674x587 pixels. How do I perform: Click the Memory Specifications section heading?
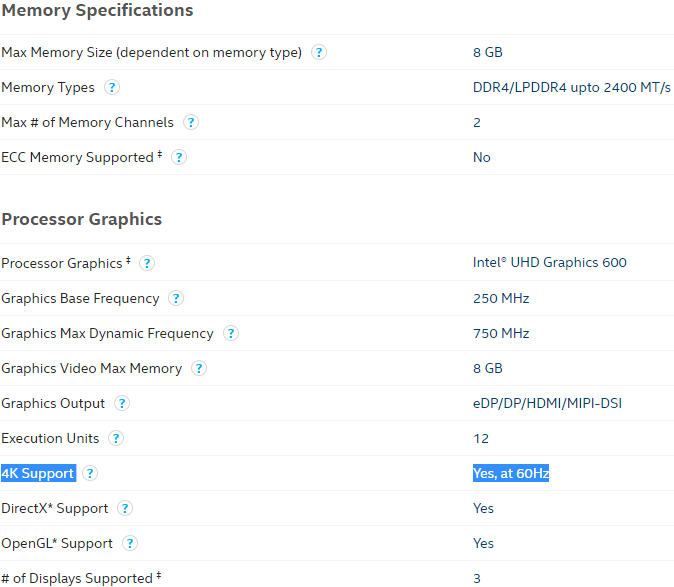pos(98,10)
